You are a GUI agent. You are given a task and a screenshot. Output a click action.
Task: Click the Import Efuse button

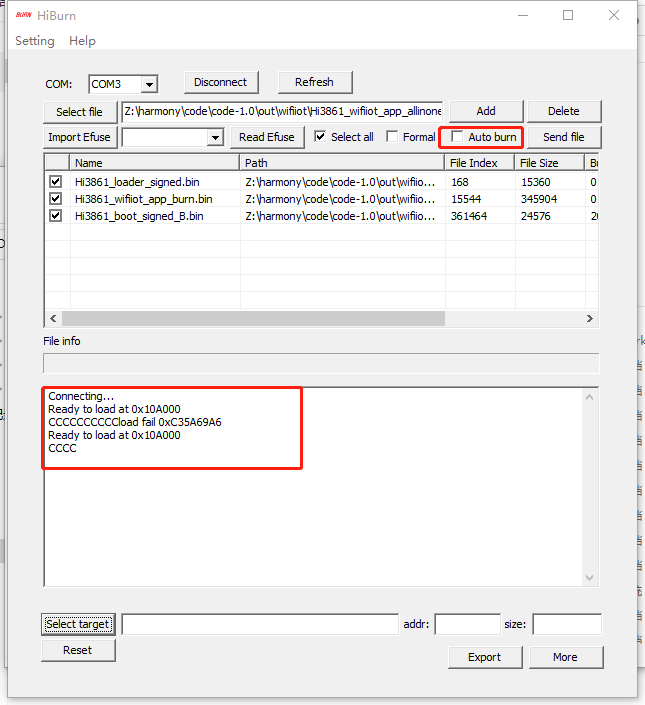[80, 137]
